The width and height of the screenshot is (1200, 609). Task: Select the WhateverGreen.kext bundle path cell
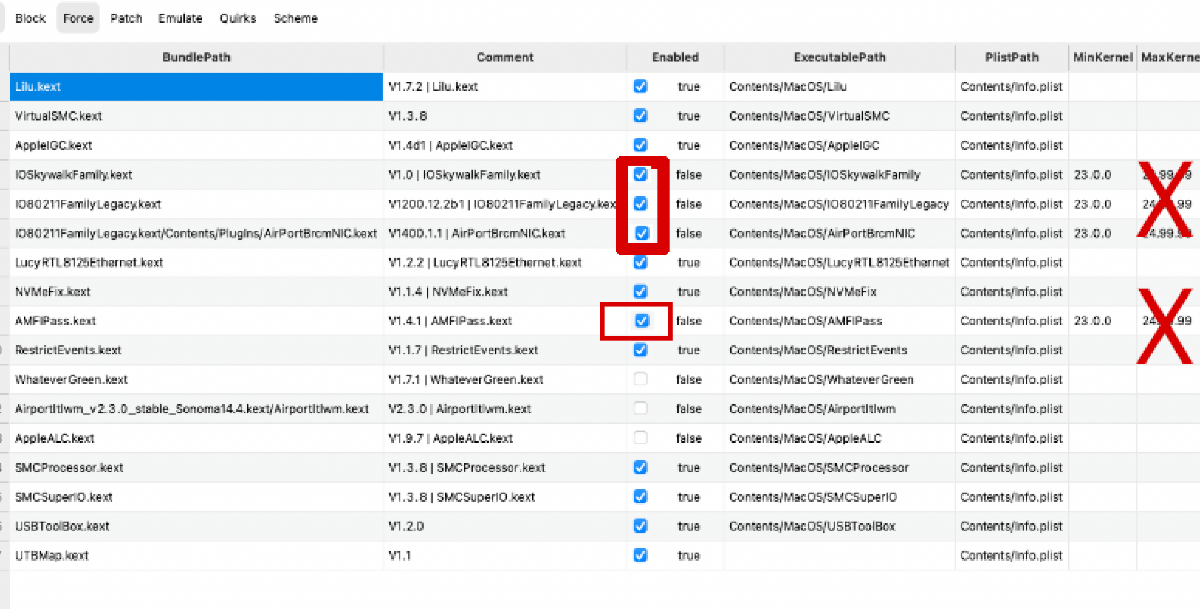(x=196, y=380)
